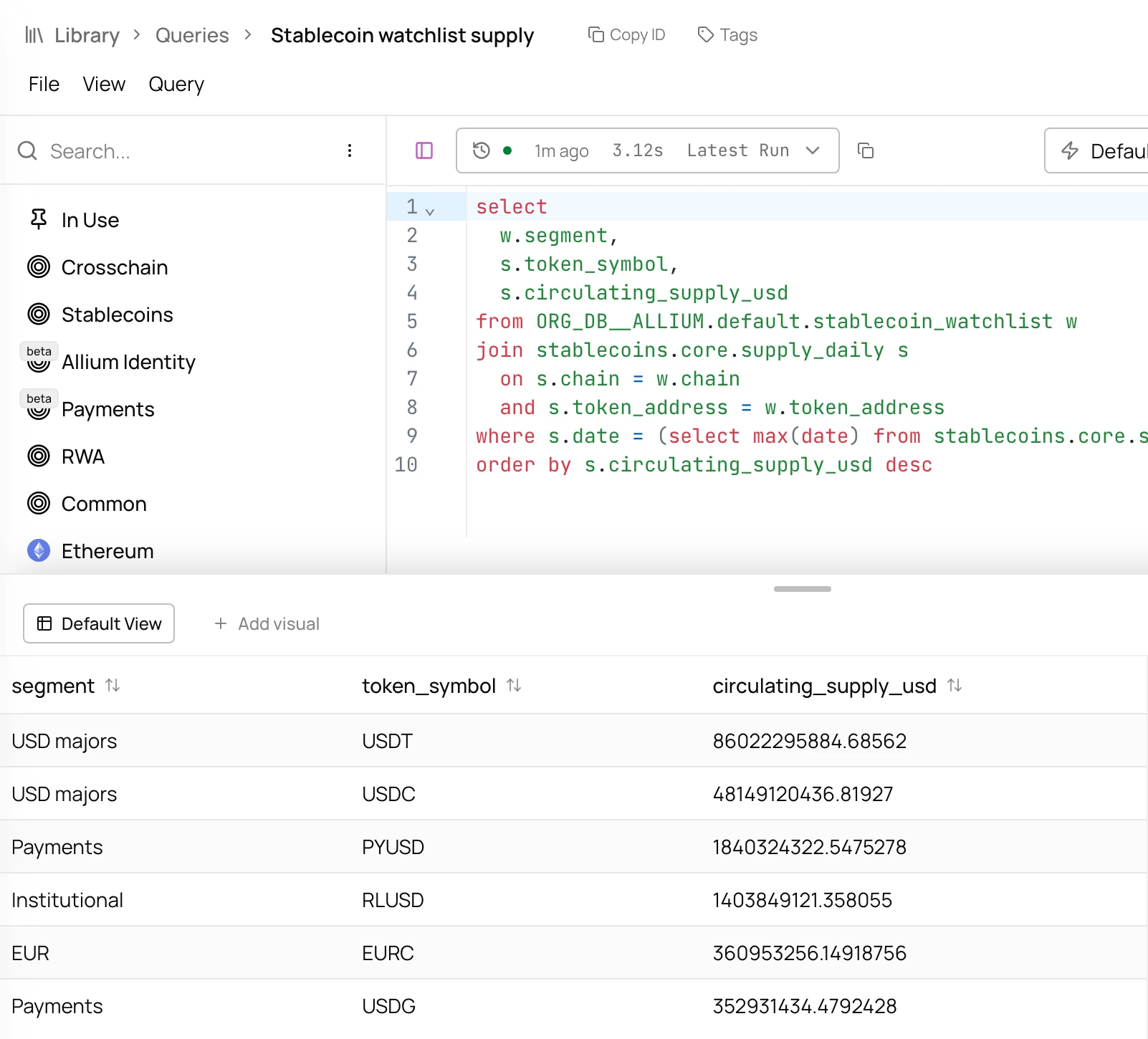The height and width of the screenshot is (1039, 1148).
Task: Select the In Use pinned section
Action: pyautogui.click(x=74, y=220)
